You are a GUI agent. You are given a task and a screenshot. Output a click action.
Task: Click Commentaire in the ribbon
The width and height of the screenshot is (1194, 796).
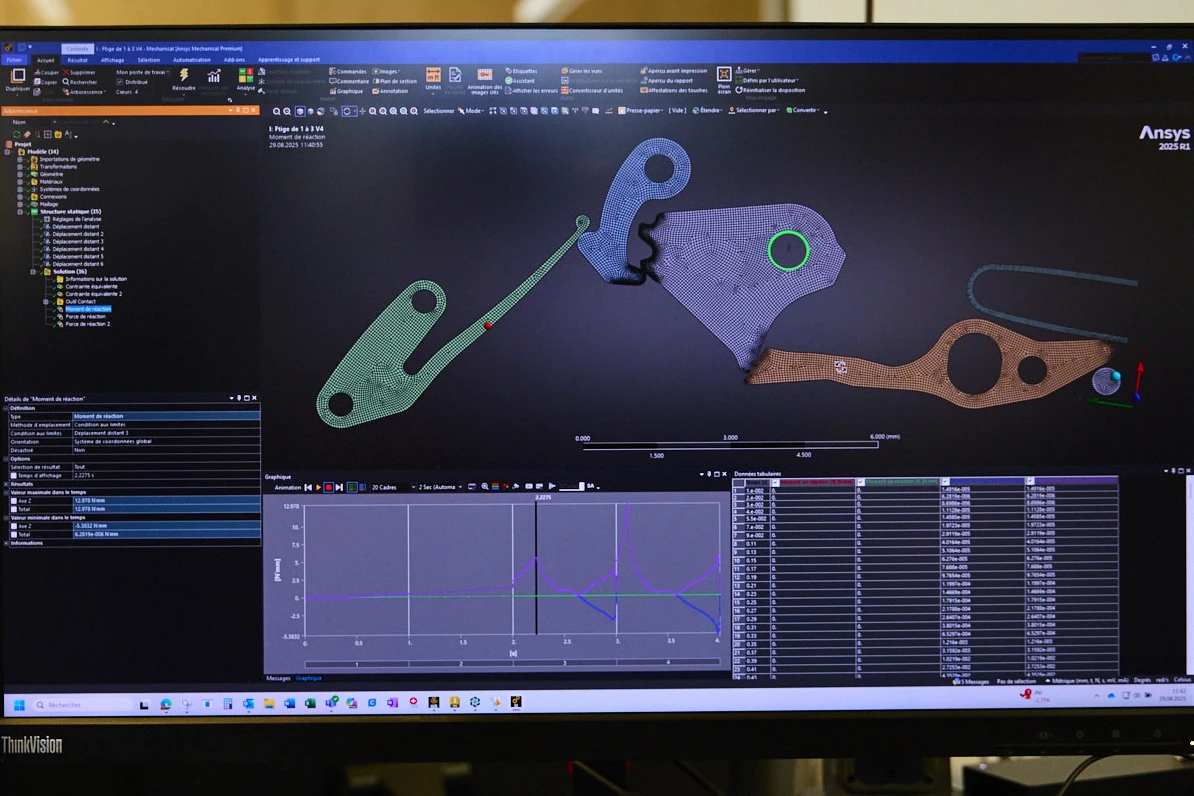[x=349, y=81]
